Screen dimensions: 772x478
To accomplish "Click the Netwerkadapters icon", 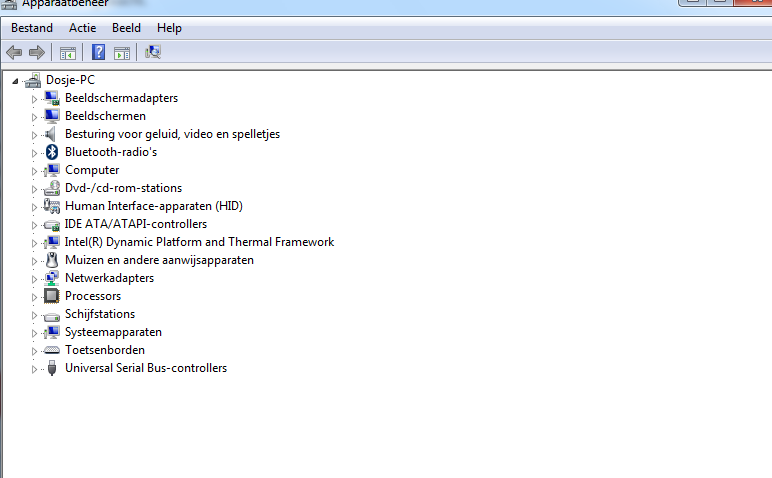I will (52, 278).
